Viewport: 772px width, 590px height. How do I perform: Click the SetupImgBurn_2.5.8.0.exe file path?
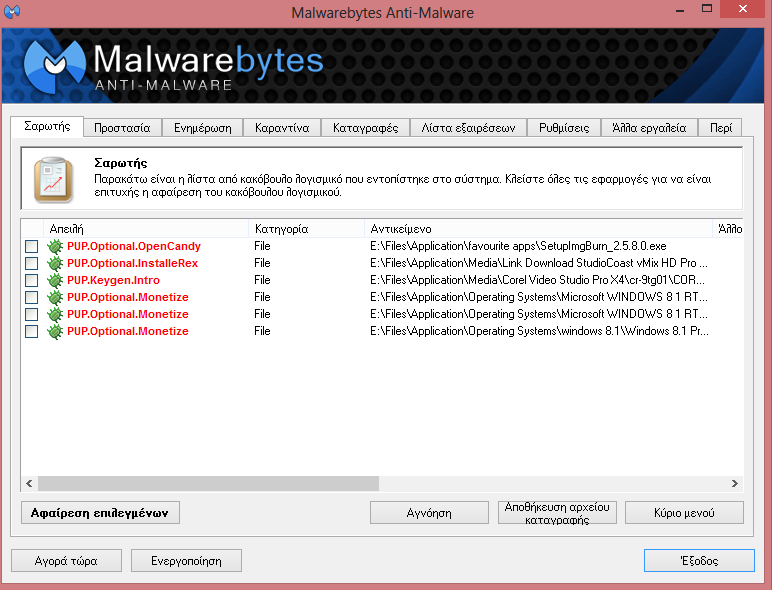pyautogui.click(x=518, y=246)
